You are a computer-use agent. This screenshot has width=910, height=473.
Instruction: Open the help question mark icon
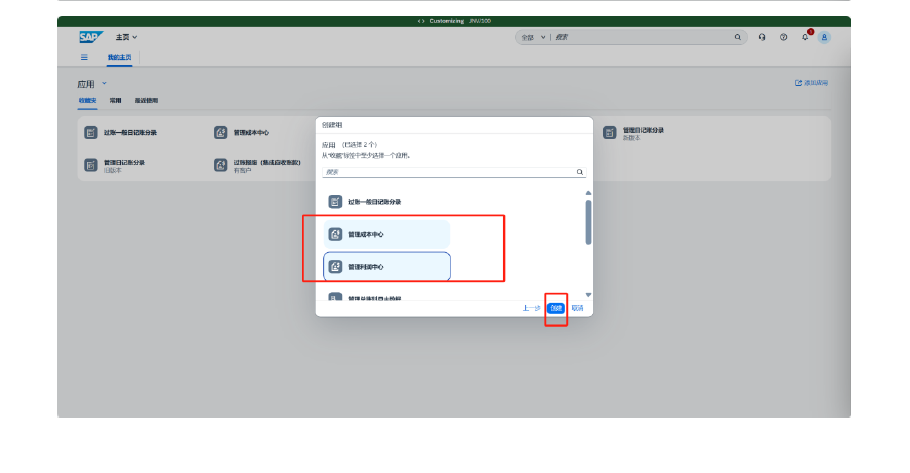783,37
